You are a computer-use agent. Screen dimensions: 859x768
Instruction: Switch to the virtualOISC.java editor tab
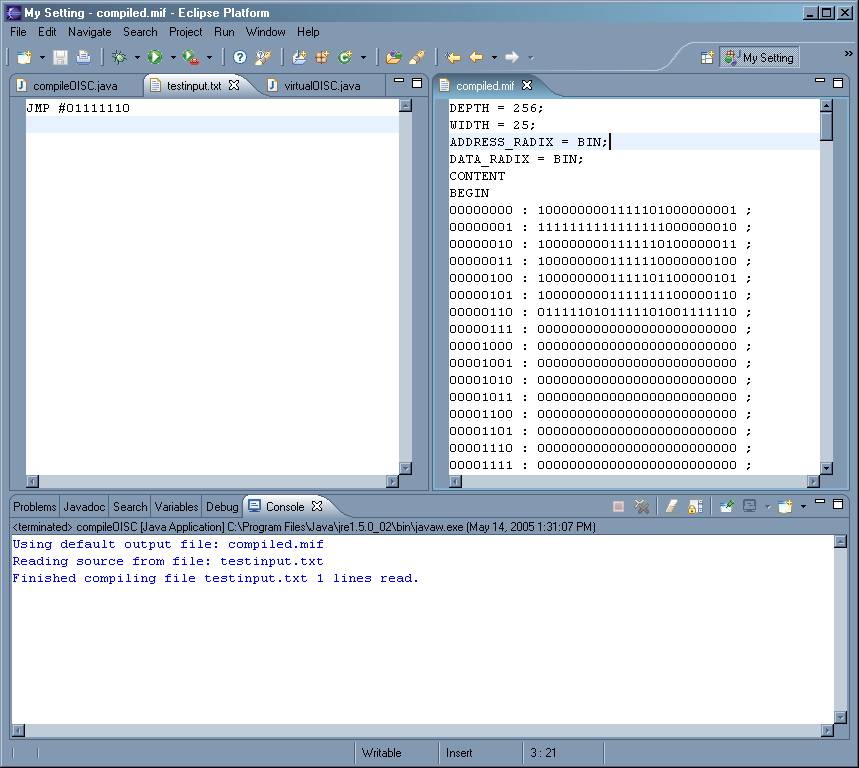pos(313,85)
